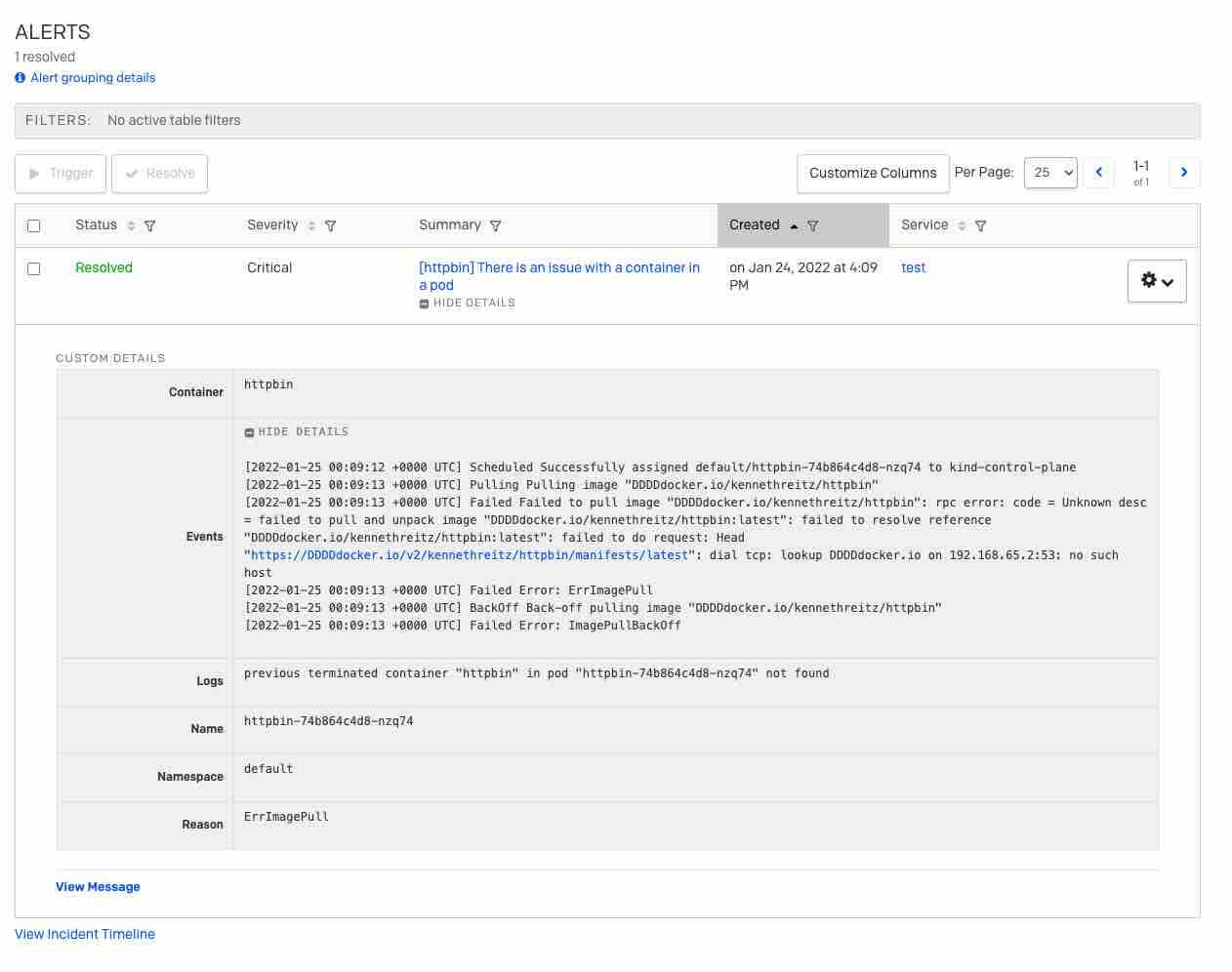1232x972 pixels.
Task: Sort alerts by Severity sort arrows
Action: [311, 225]
